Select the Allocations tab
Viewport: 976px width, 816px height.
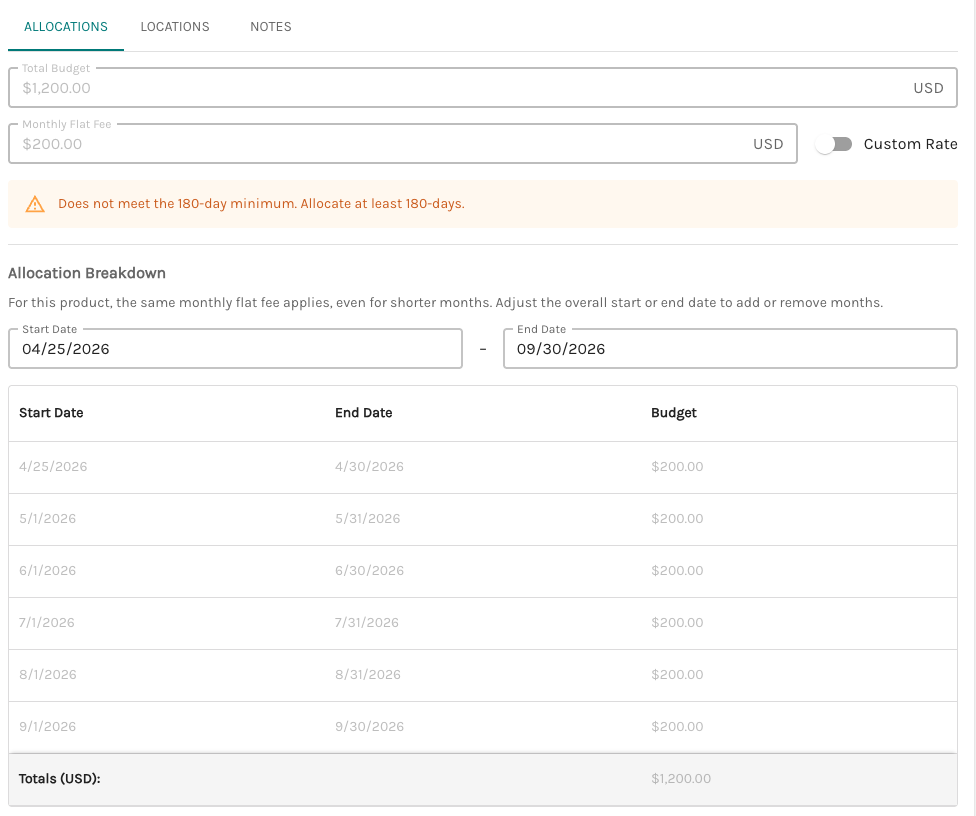pos(66,27)
